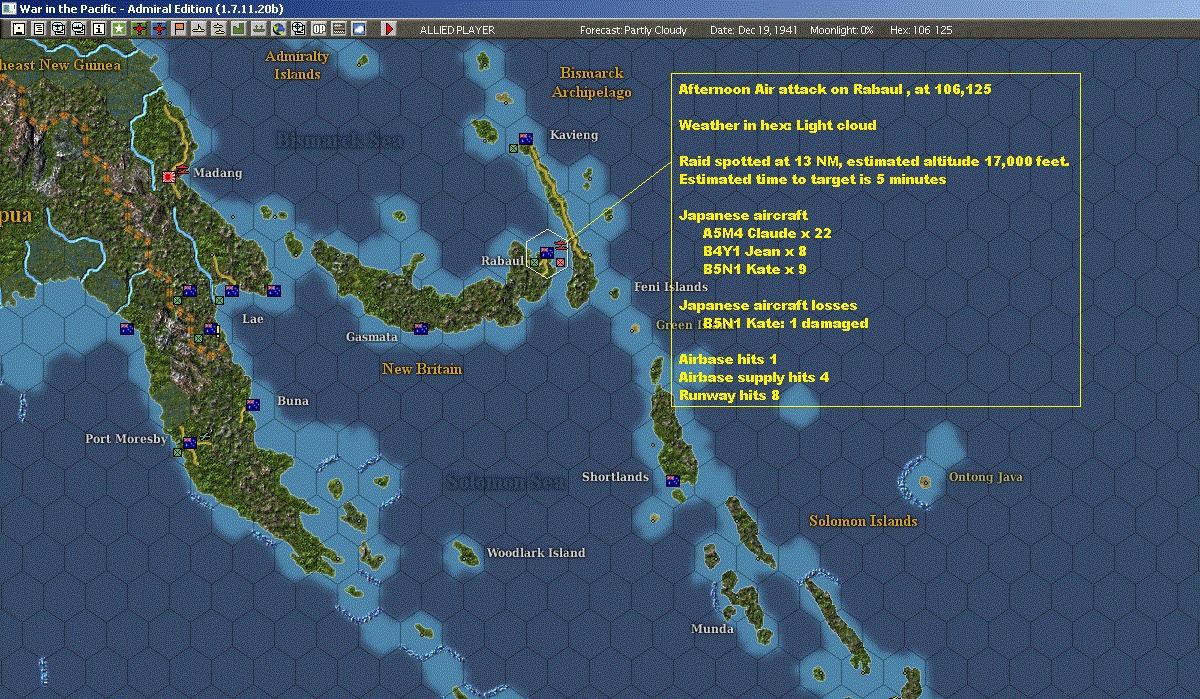
Task: Open the OP toolbar button
Action: tap(317, 30)
